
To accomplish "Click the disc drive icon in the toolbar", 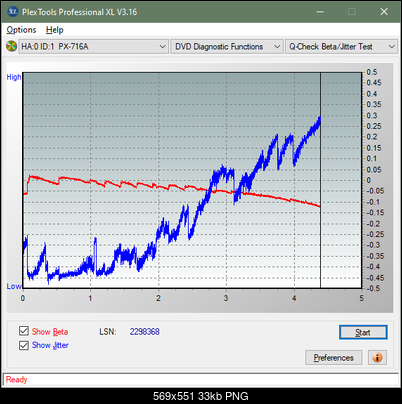I will [11, 46].
